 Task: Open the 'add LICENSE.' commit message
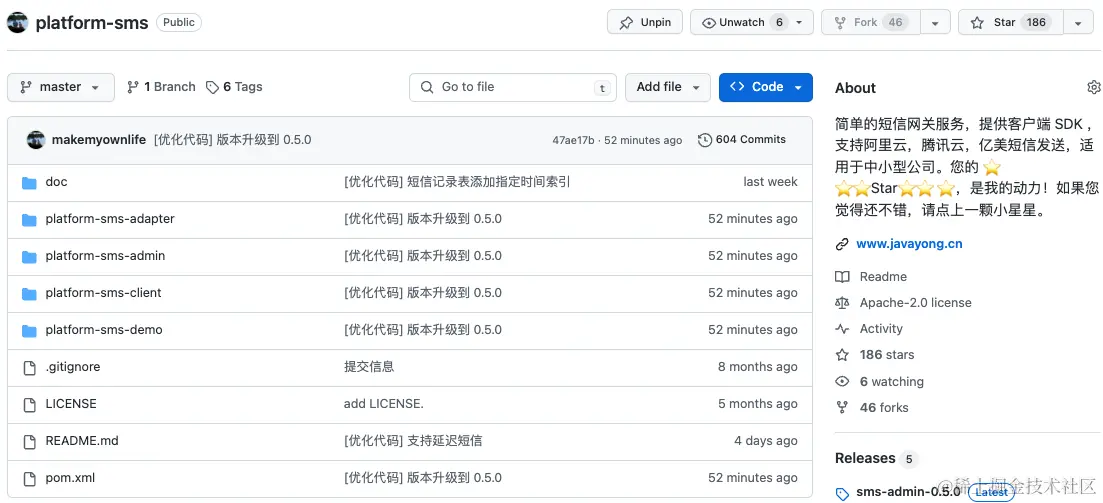click(383, 405)
